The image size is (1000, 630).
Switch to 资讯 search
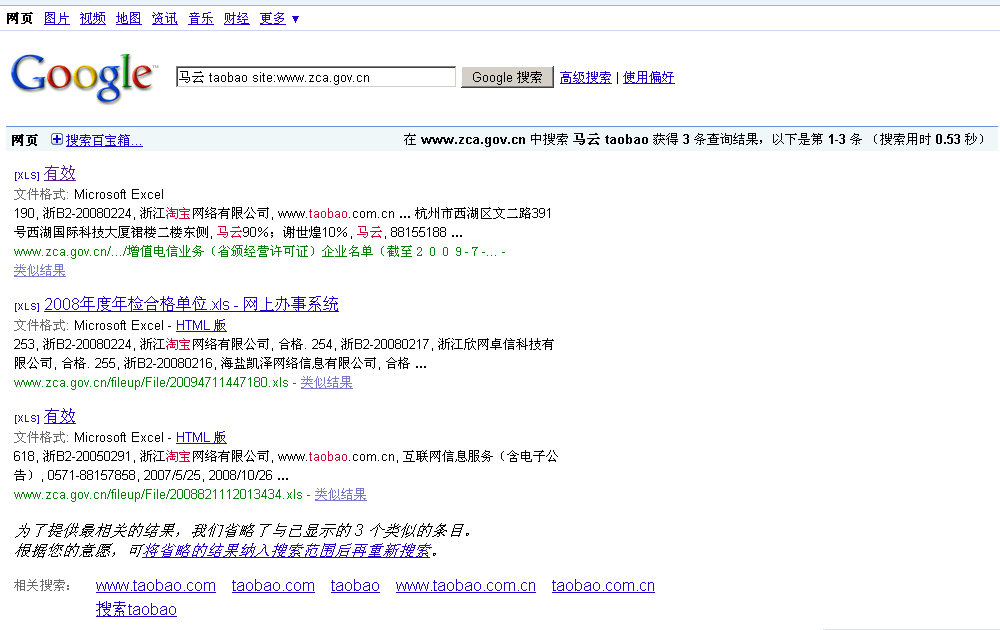tap(165, 18)
